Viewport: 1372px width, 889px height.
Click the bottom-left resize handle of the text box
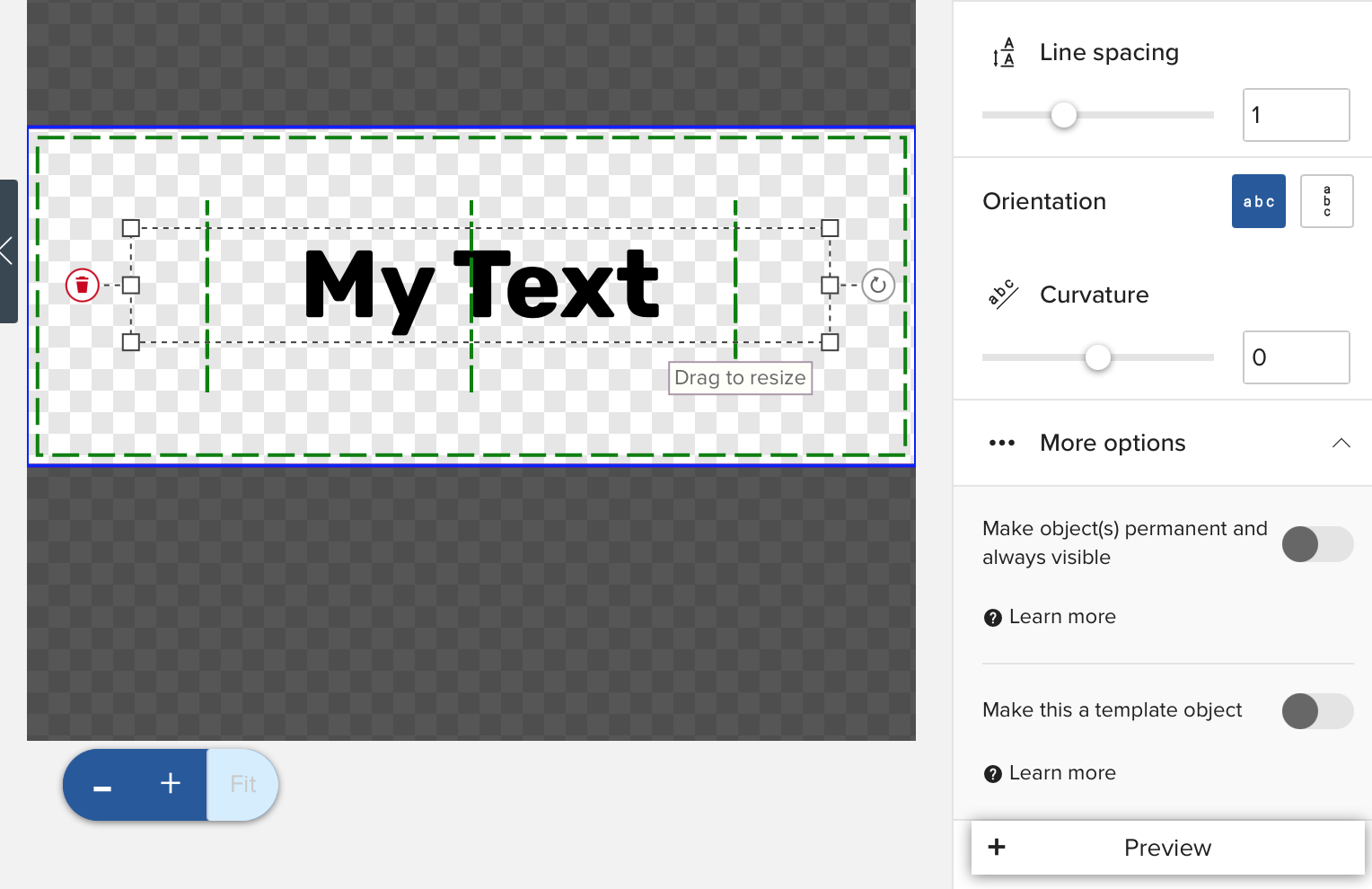[x=131, y=342]
